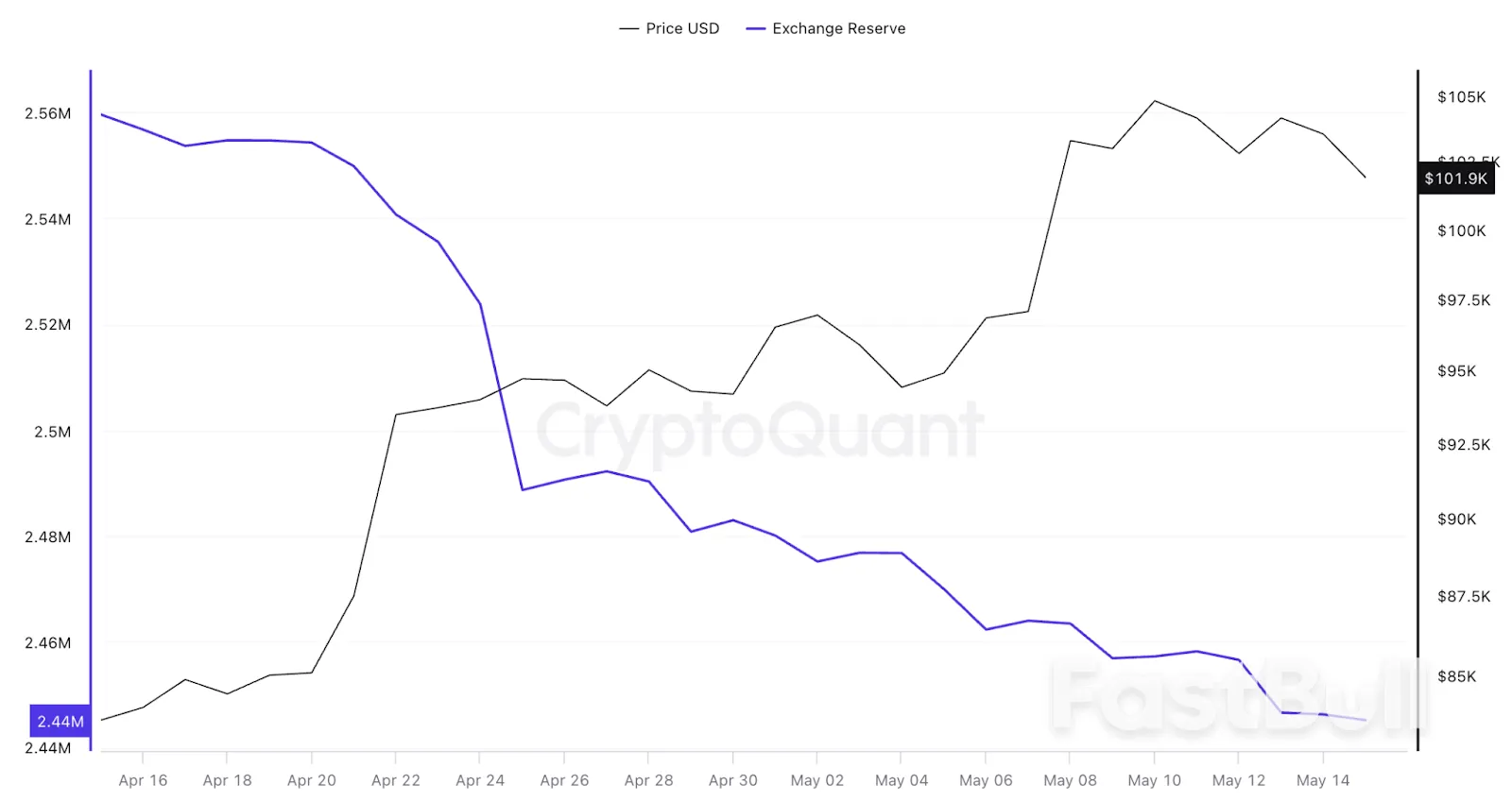Click the $95K right axis label
The width and height of the screenshot is (1512, 802).
(x=1456, y=371)
